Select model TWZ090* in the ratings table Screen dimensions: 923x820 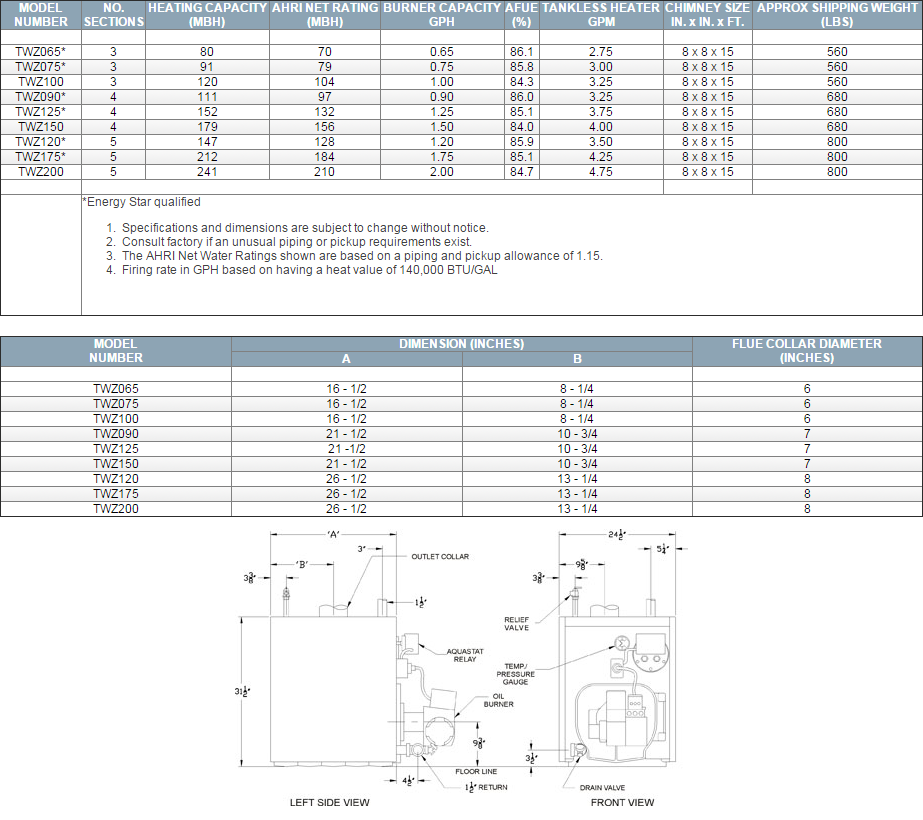pos(41,97)
